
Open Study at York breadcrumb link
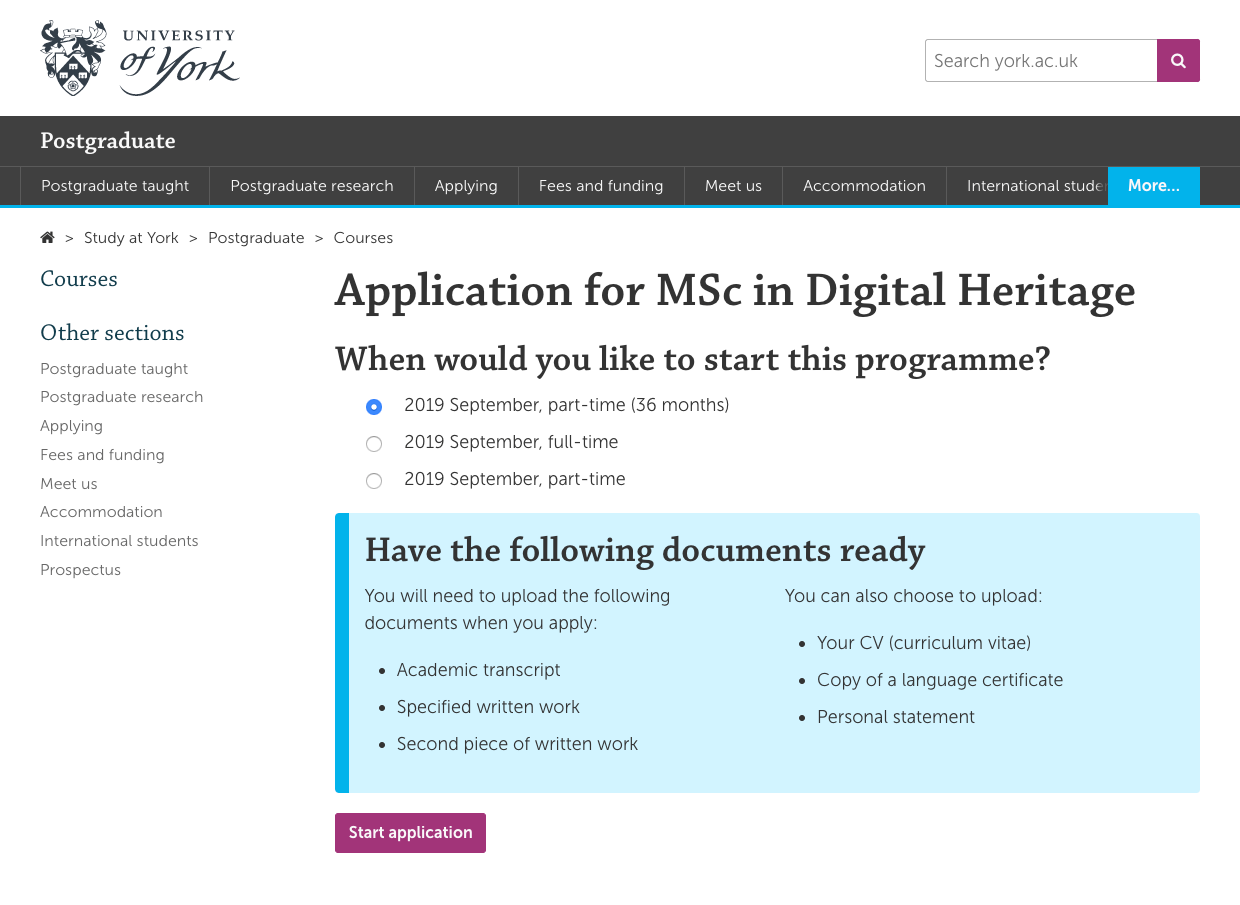tap(131, 238)
